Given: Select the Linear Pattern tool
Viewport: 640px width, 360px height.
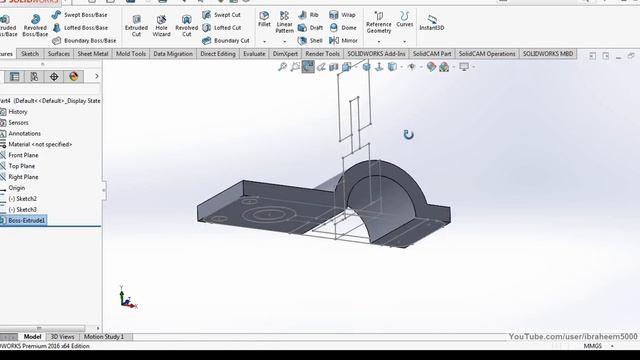Looking at the screenshot, I should (x=284, y=22).
